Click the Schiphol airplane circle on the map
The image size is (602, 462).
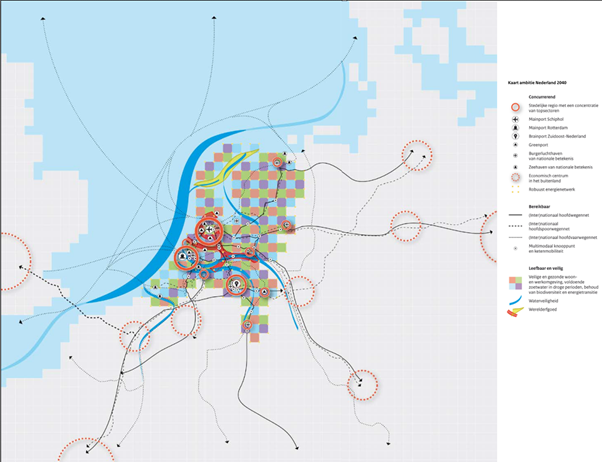click(x=209, y=230)
